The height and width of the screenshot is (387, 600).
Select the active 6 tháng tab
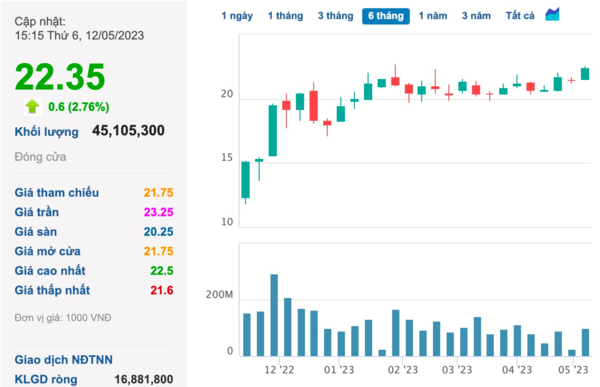pyautogui.click(x=386, y=16)
